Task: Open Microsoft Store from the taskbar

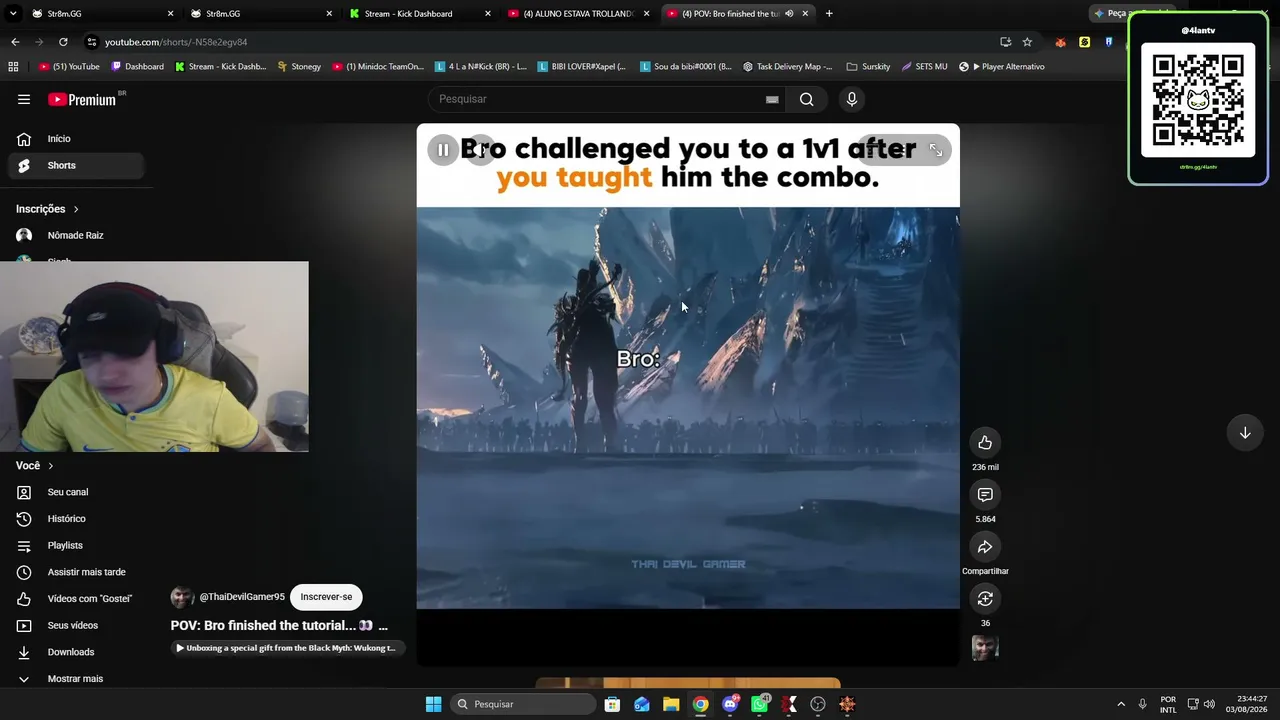Action: (612, 704)
